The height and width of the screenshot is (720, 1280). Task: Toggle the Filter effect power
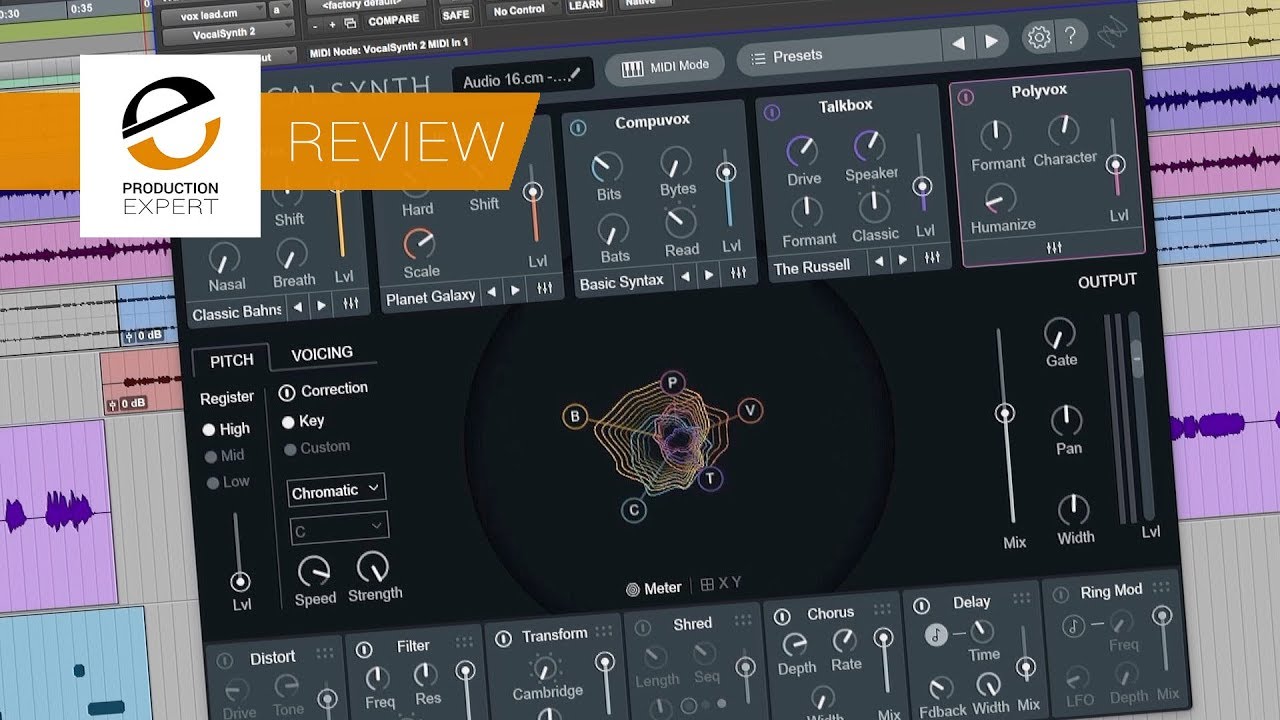364,650
